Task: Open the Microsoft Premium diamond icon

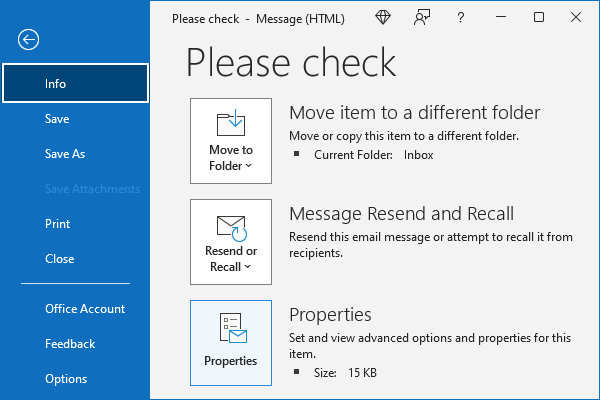Action: click(383, 17)
